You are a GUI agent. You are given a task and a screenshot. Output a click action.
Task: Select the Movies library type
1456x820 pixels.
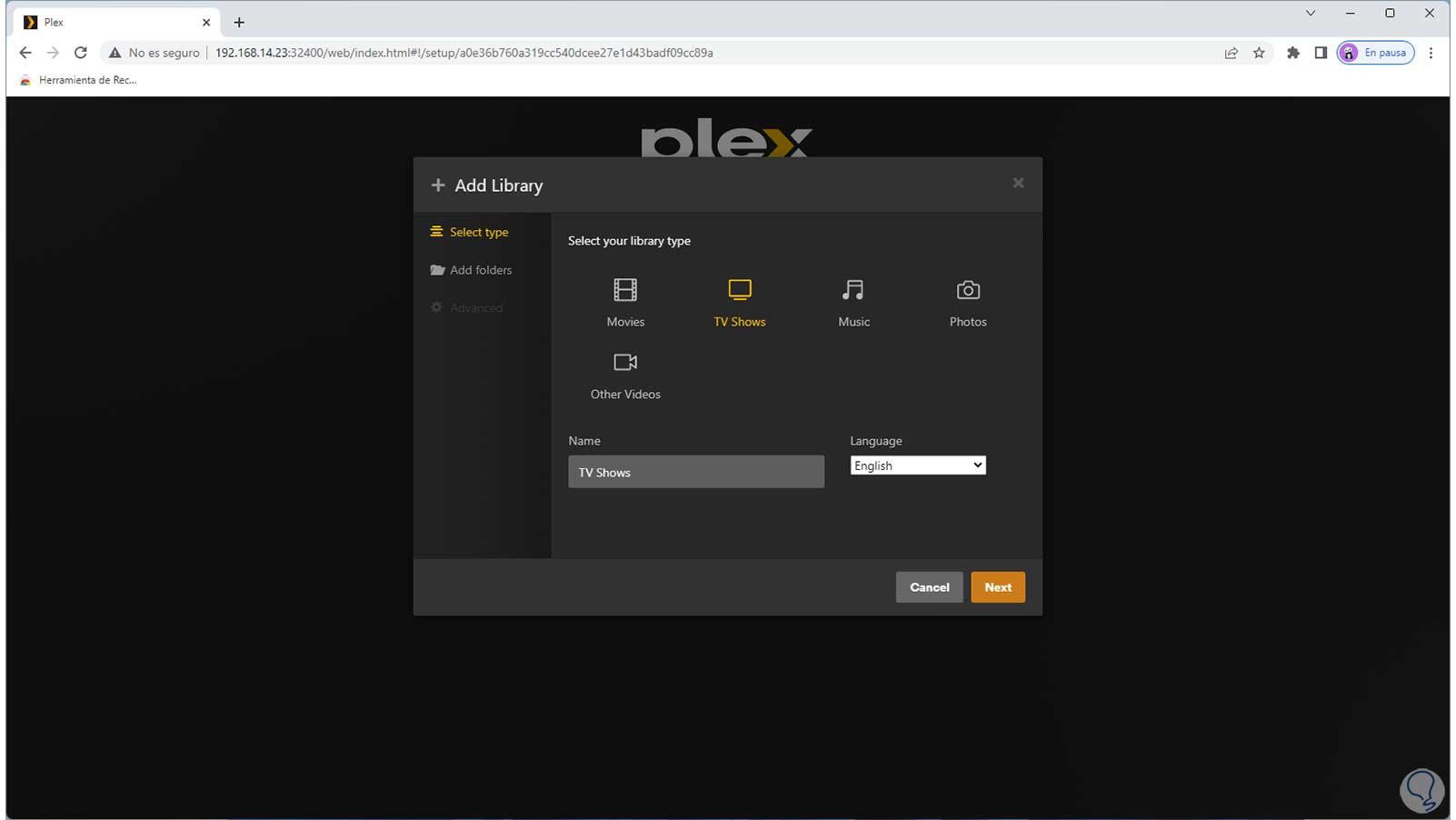coord(625,303)
